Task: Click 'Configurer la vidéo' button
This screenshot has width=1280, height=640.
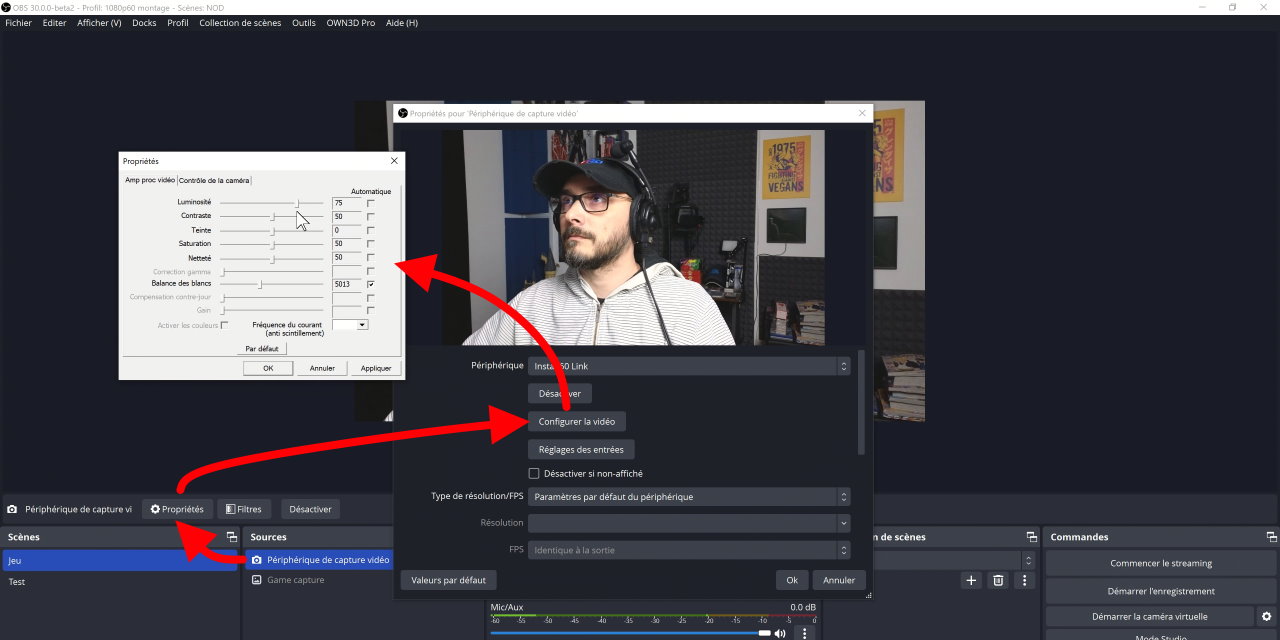Action: (576, 422)
